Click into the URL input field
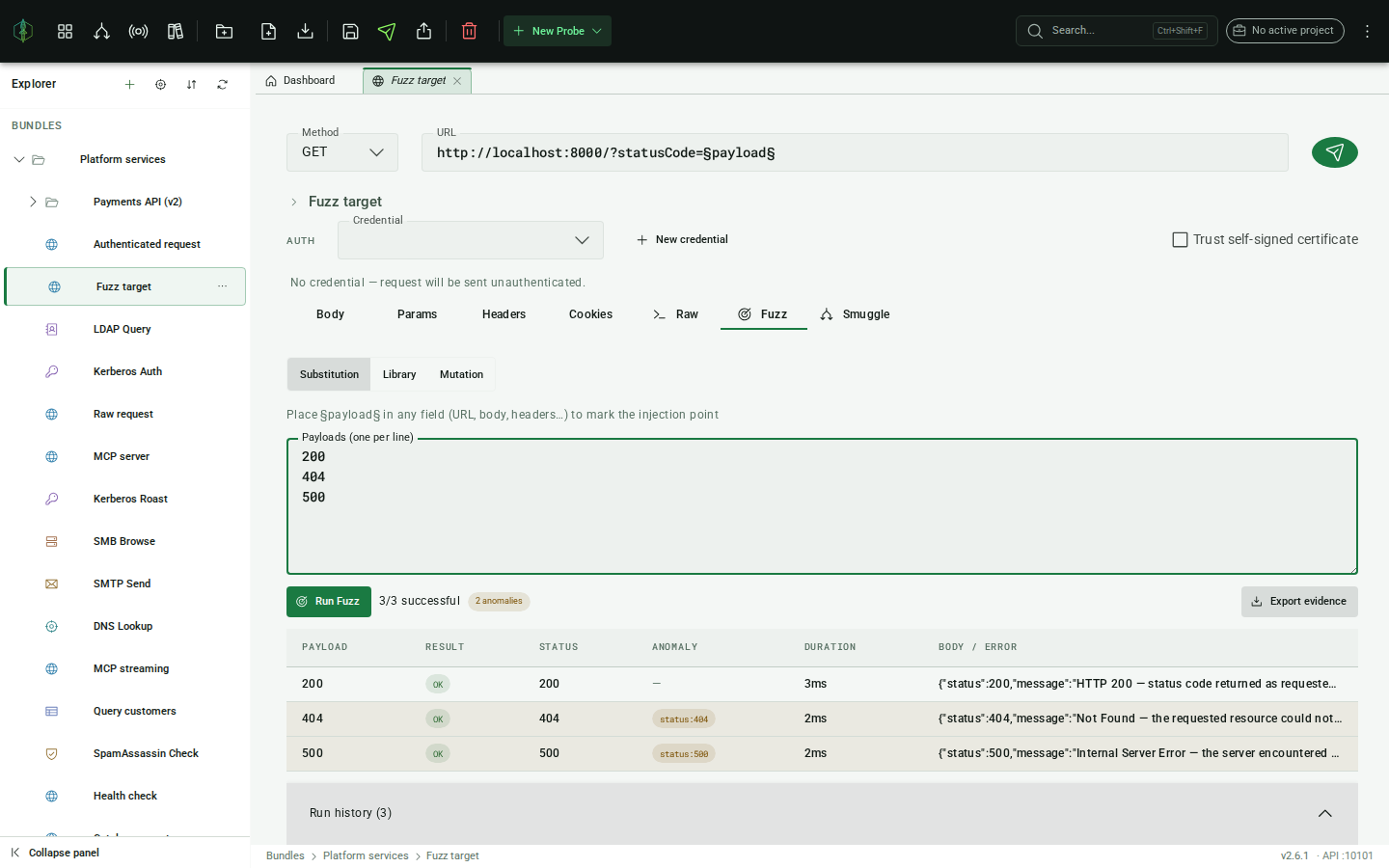Viewport: 1389px width, 868px height. point(855,152)
